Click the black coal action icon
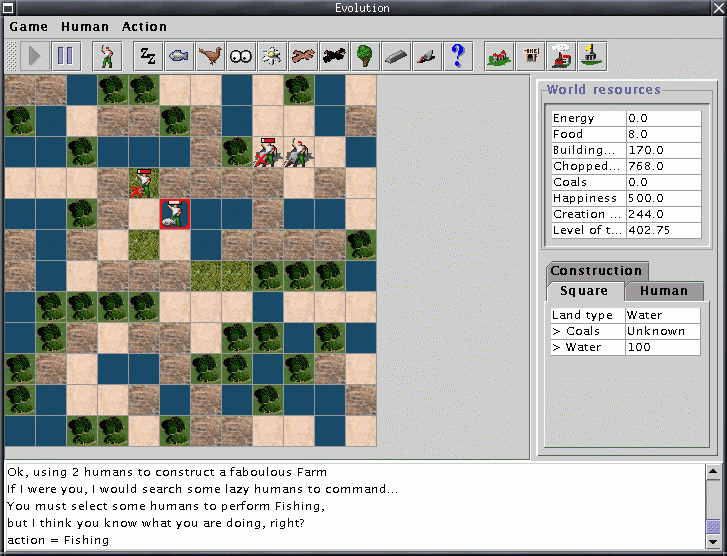 [334, 56]
